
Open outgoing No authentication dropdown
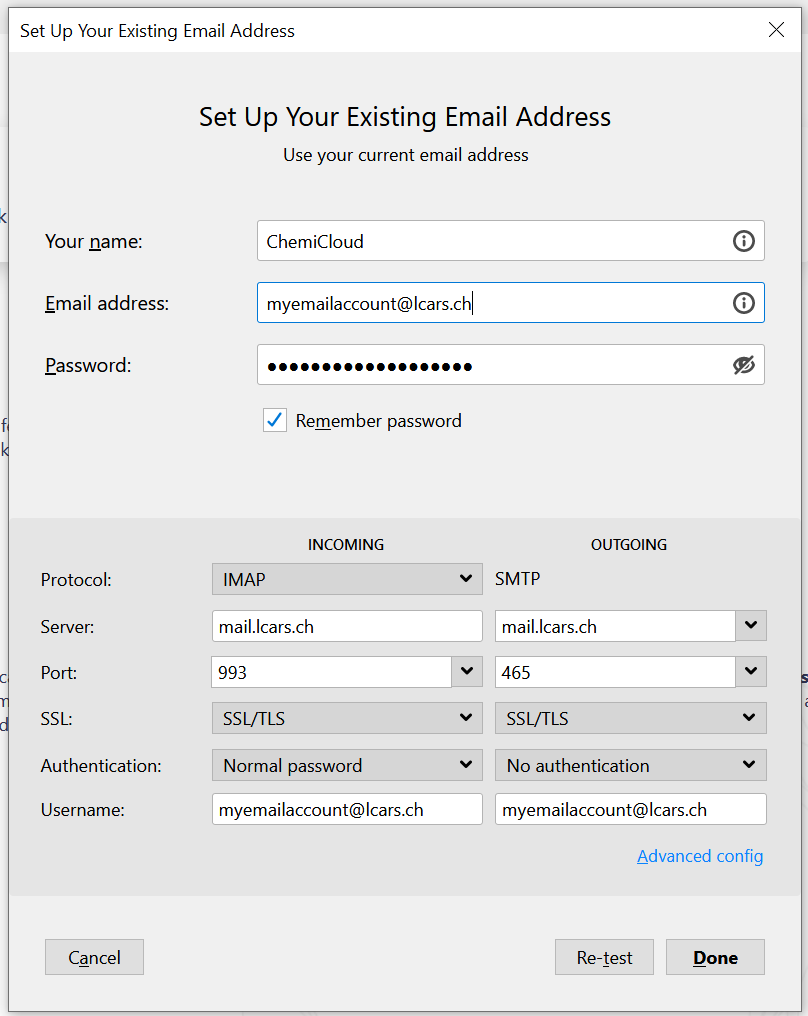point(630,765)
